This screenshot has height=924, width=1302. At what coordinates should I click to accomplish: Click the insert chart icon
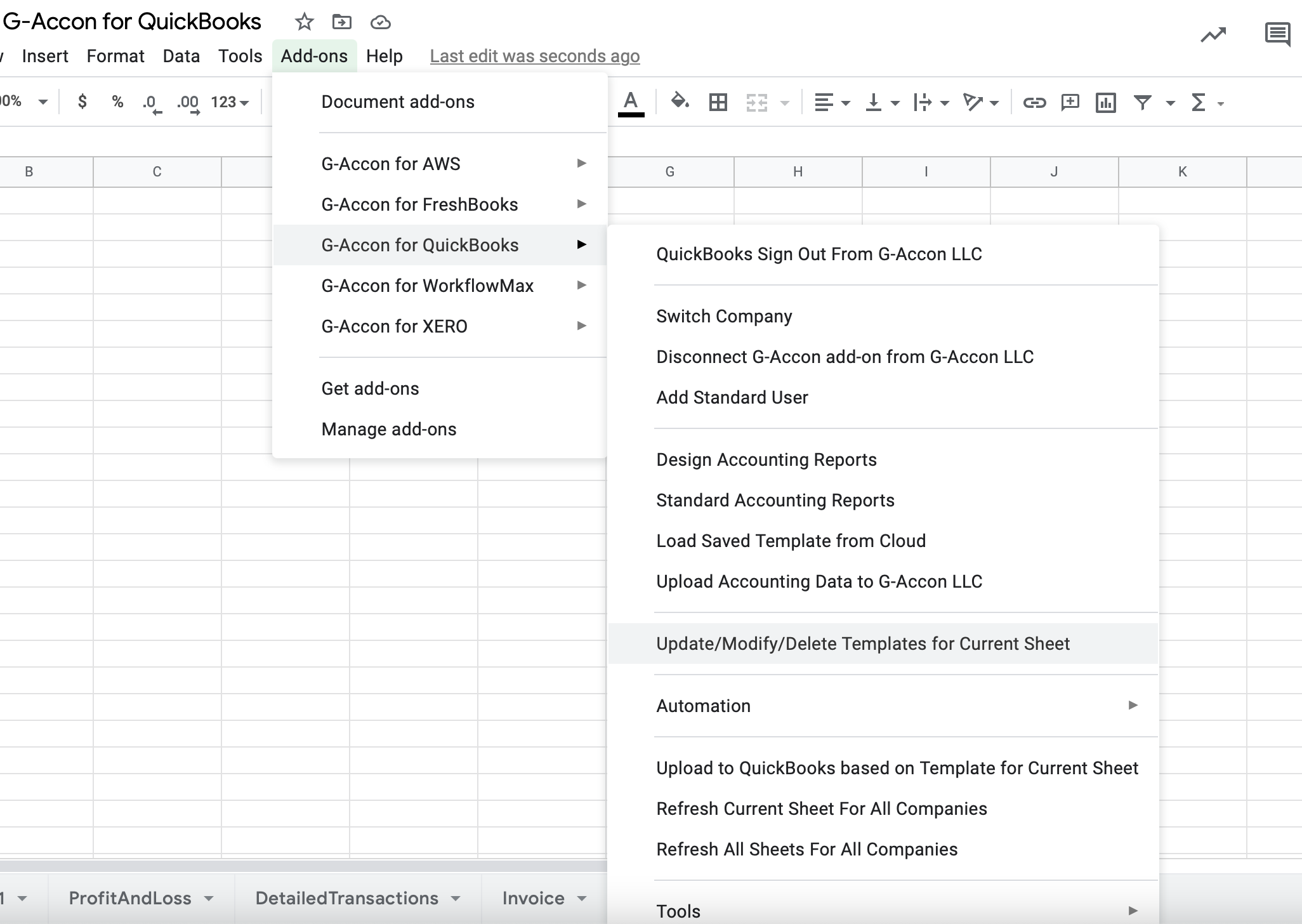point(1106,102)
